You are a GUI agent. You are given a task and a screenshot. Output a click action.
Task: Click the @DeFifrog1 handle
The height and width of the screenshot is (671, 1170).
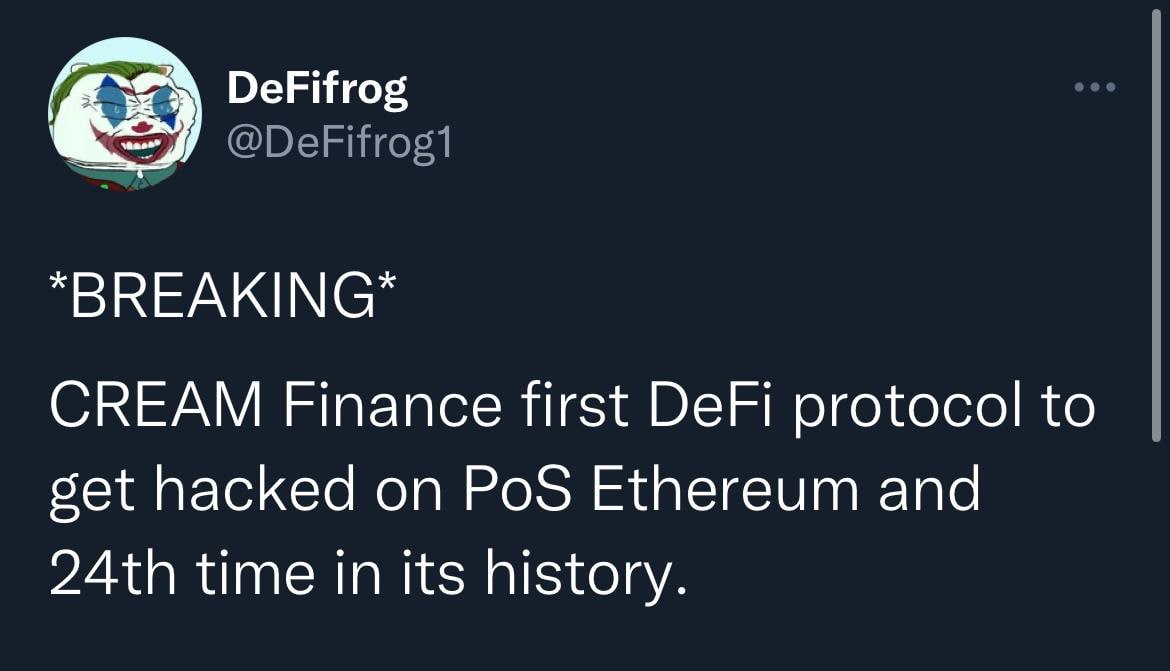point(340,144)
